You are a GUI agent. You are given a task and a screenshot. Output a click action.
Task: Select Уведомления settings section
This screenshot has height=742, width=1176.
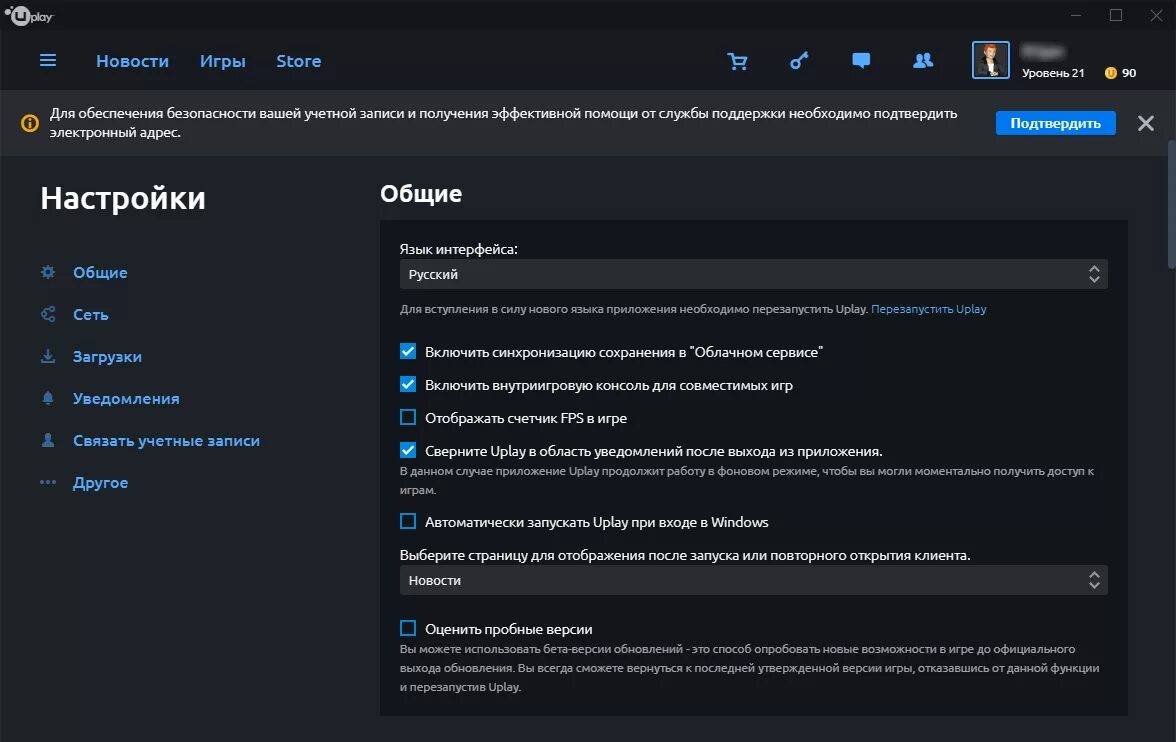tap(126, 398)
